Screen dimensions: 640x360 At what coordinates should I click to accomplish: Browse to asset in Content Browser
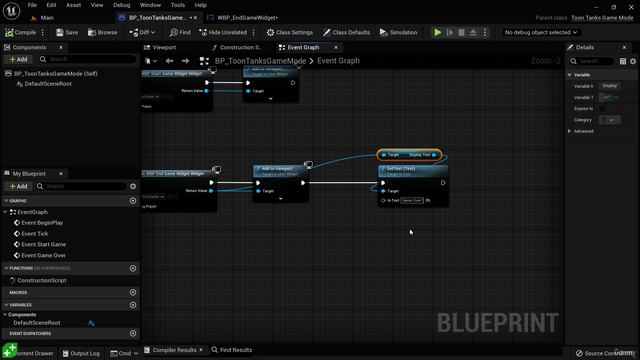pos(102,32)
